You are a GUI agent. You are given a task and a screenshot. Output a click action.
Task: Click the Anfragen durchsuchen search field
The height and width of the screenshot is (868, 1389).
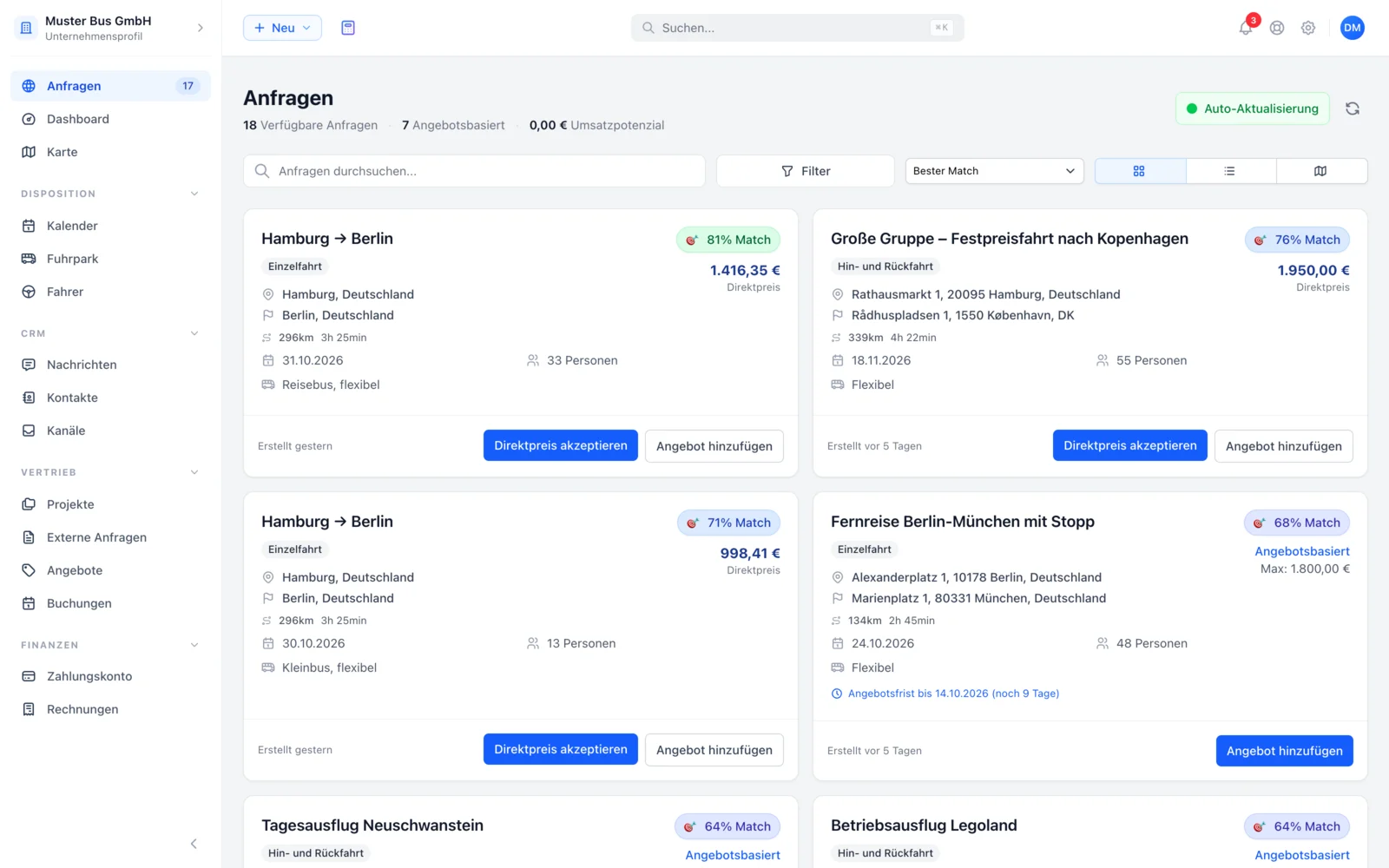point(474,171)
